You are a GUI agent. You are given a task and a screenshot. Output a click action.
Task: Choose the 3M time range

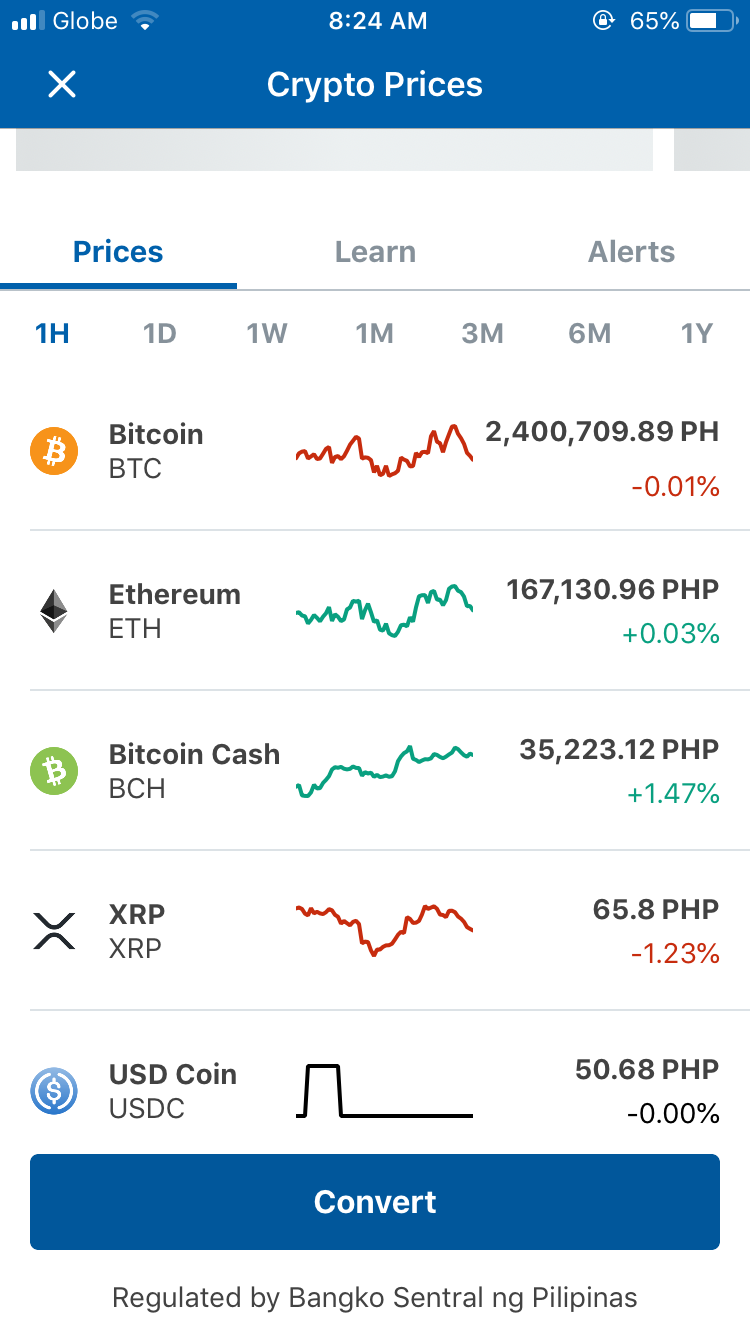(482, 334)
